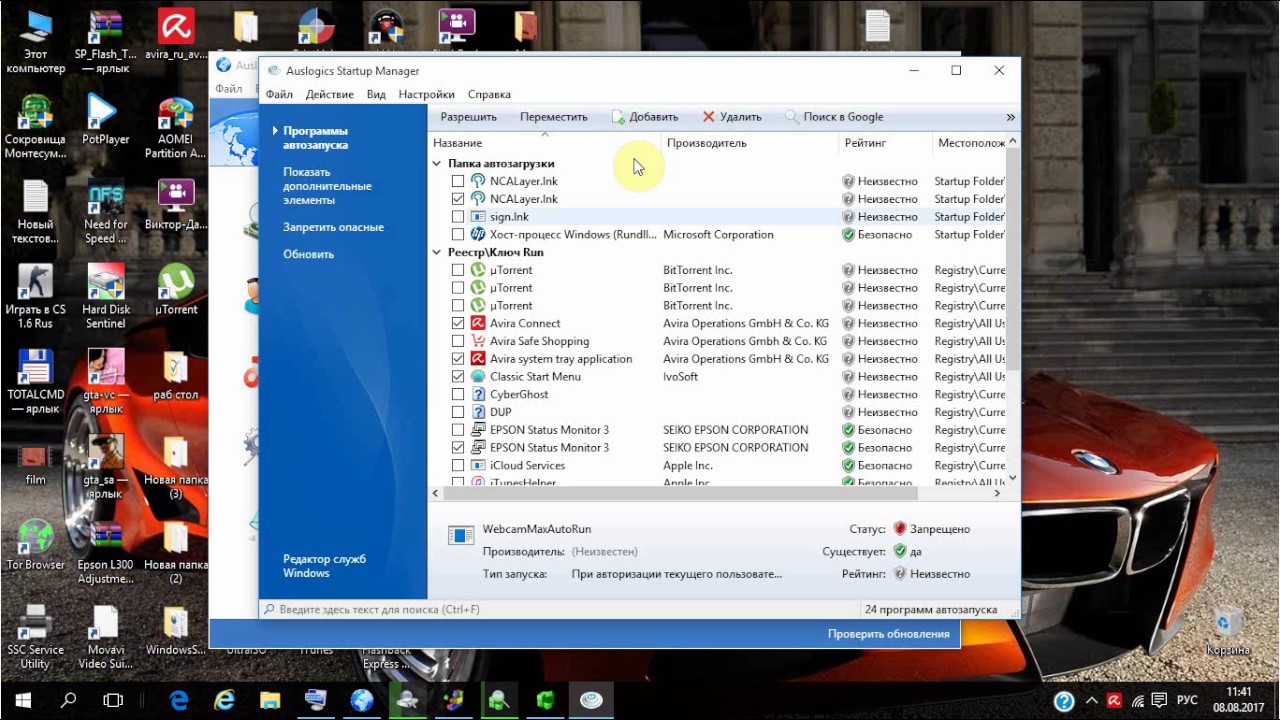This screenshot has height=720, width=1280.
Task: Select the SSC Service Utility icon
Action: (x=35, y=637)
